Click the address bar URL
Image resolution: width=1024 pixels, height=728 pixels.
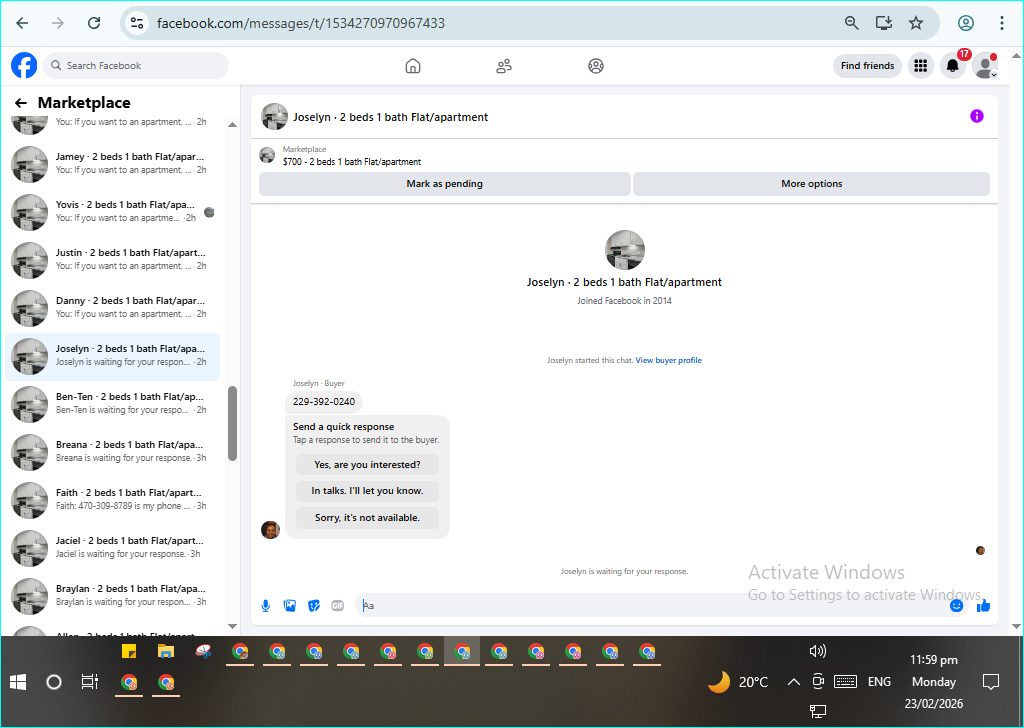(300, 24)
